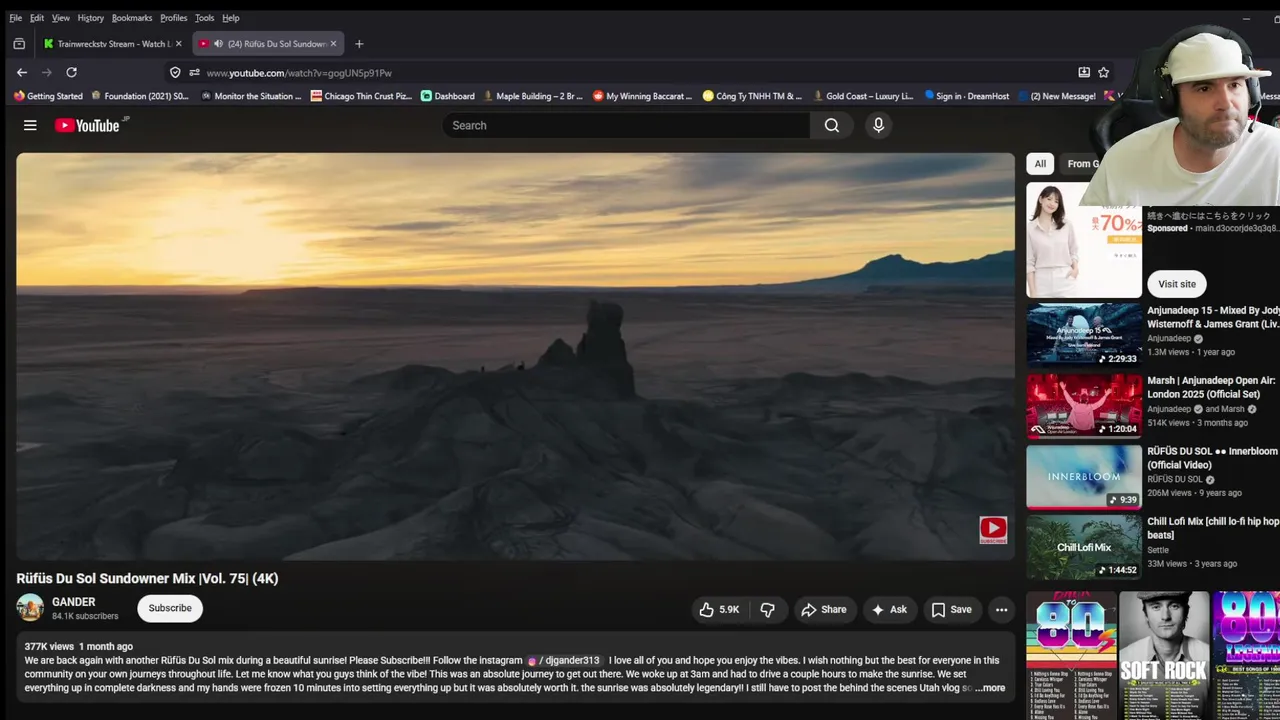
Task: Open the GANDER channel name link
Action: (x=74, y=602)
